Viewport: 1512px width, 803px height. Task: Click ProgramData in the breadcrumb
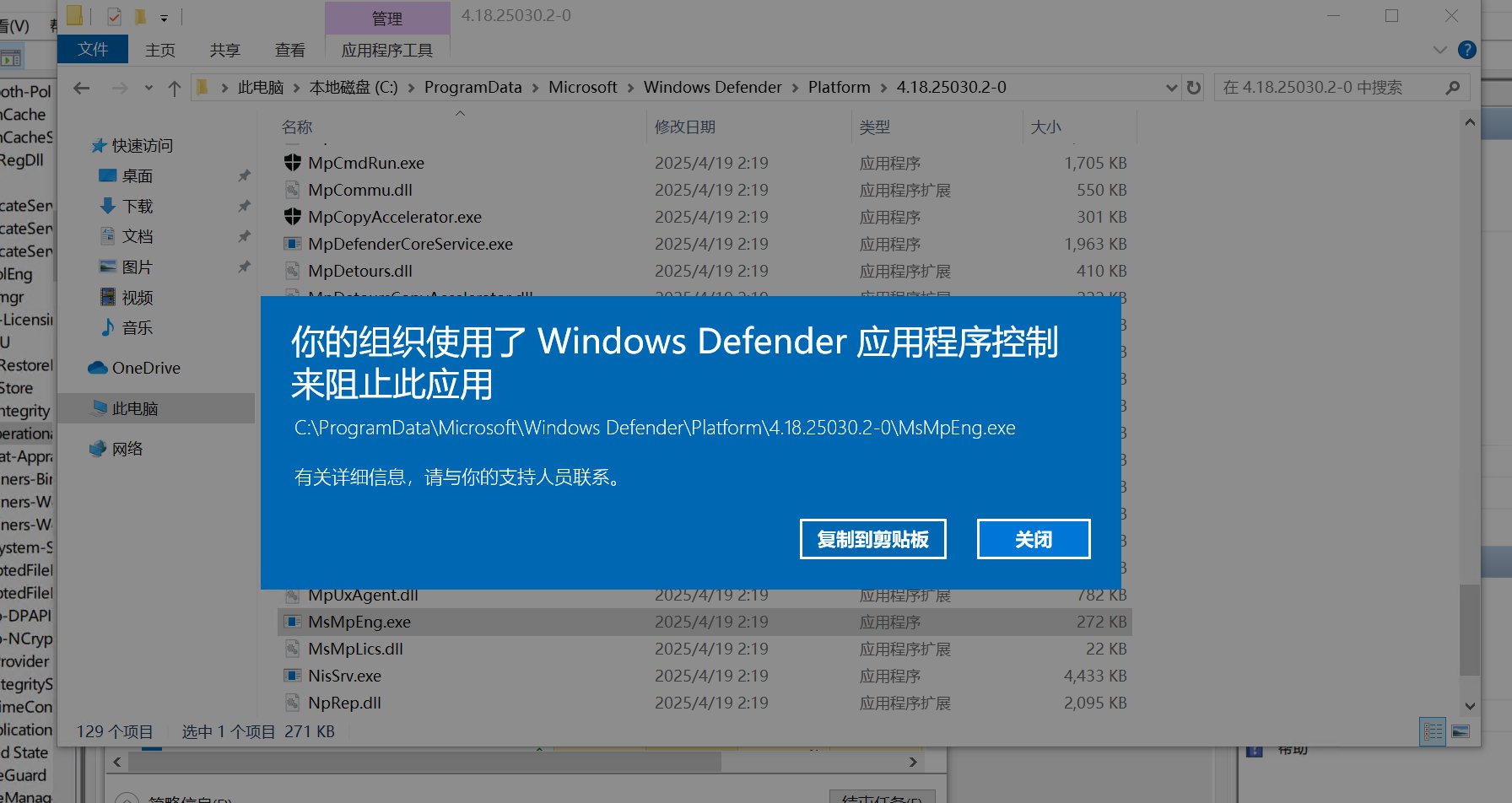click(x=472, y=88)
